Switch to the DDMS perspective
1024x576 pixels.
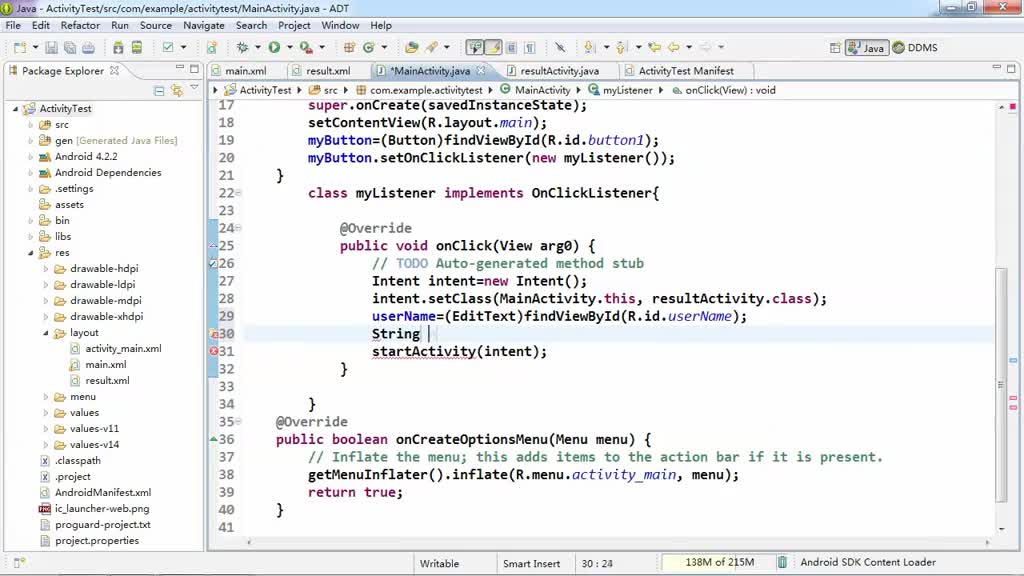coord(915,48)
